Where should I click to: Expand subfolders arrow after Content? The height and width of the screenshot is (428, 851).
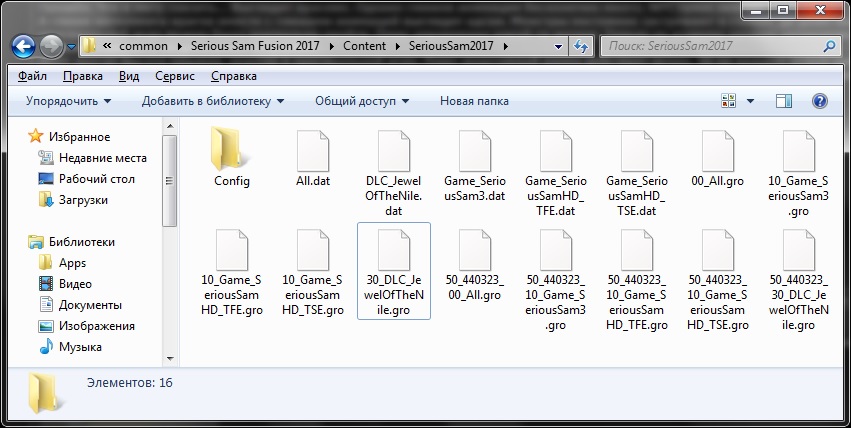tap(397, 46)
